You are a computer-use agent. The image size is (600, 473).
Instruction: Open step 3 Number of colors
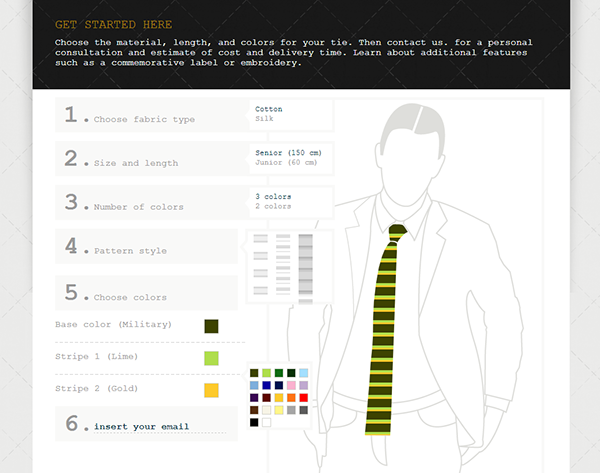click(x=152, y=202)
